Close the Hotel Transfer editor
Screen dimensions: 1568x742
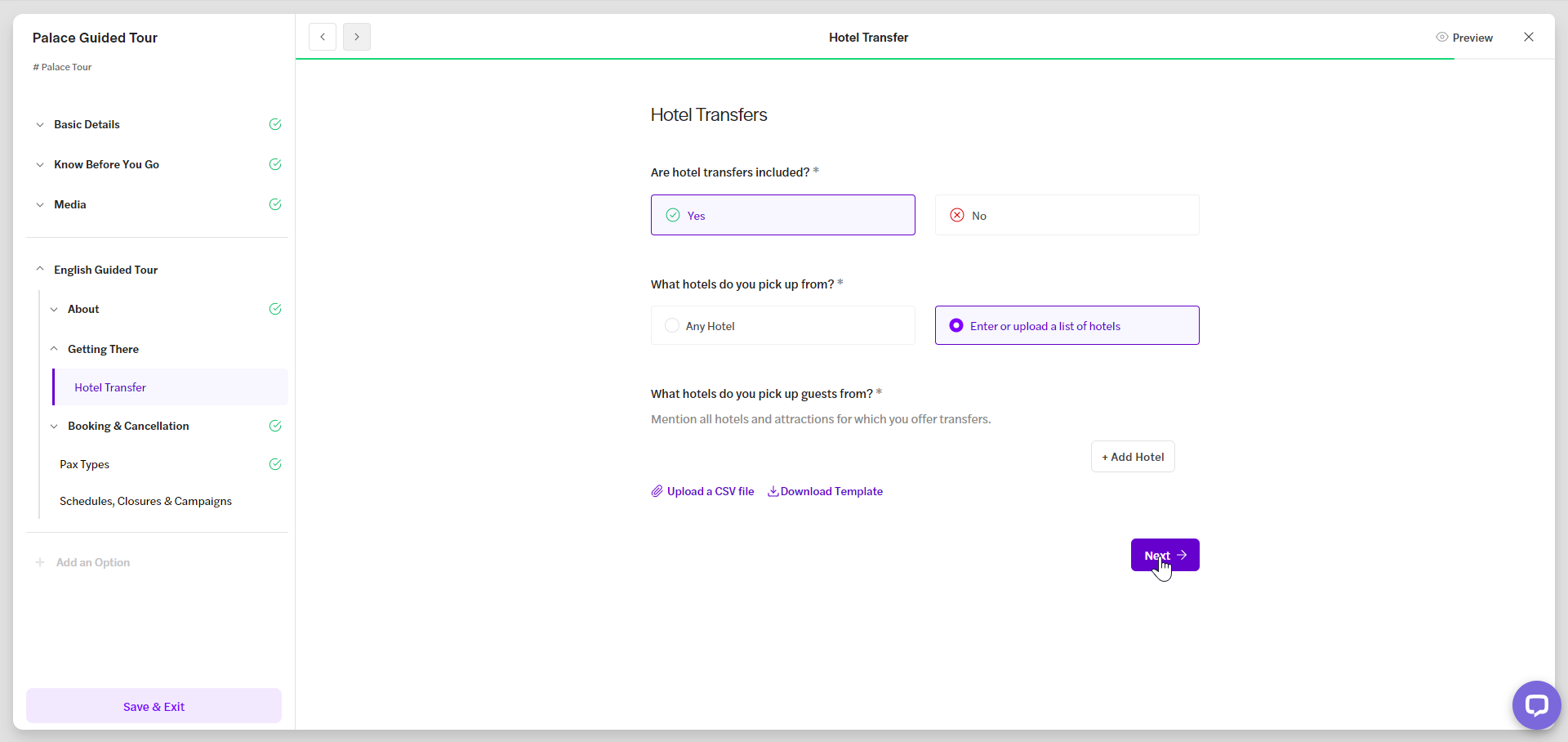(x=1529, y=37)
